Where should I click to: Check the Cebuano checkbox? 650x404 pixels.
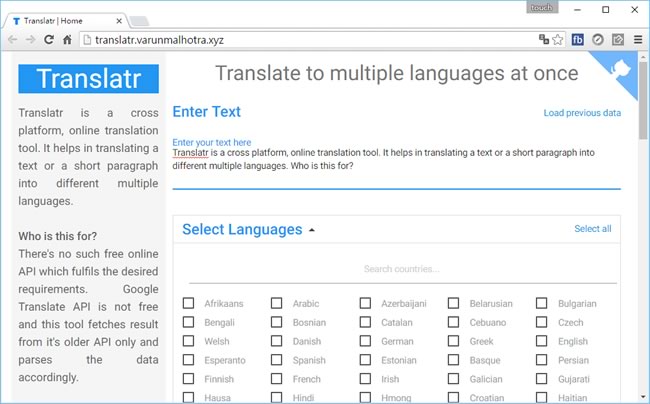[x=454, y=322]
